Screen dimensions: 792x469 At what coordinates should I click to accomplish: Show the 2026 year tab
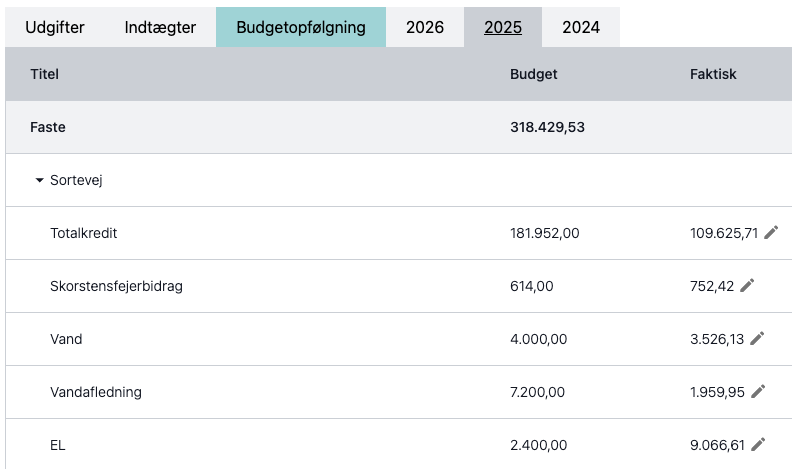425,27
